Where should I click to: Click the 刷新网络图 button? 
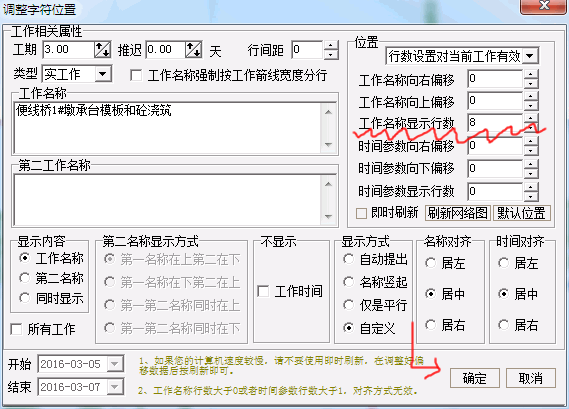tap(458, 213)
